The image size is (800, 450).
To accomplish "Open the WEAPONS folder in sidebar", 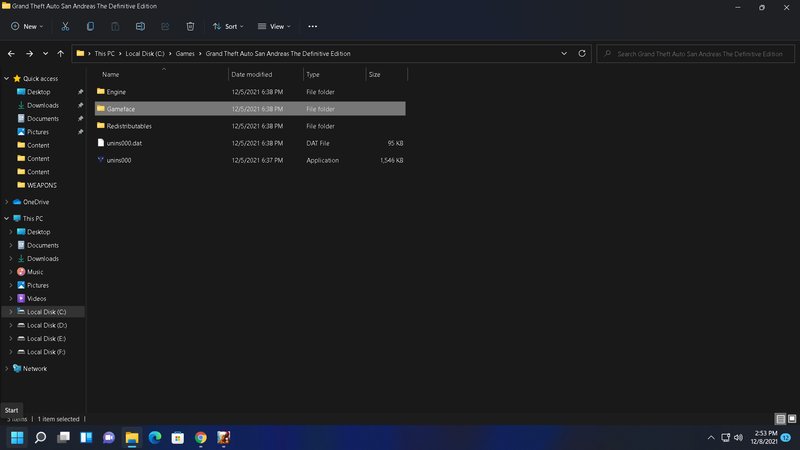I will (41, 185).
